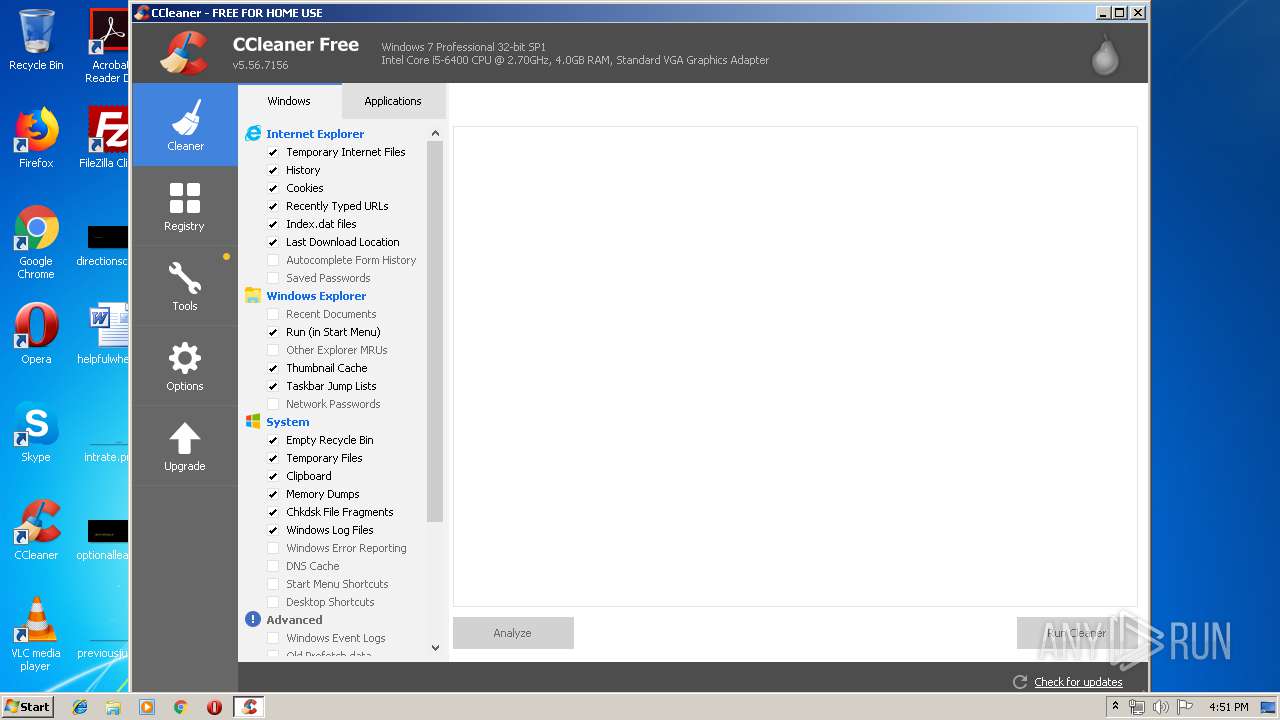Enable Windows Error Reporting checkbox

[x=273, y=548]
